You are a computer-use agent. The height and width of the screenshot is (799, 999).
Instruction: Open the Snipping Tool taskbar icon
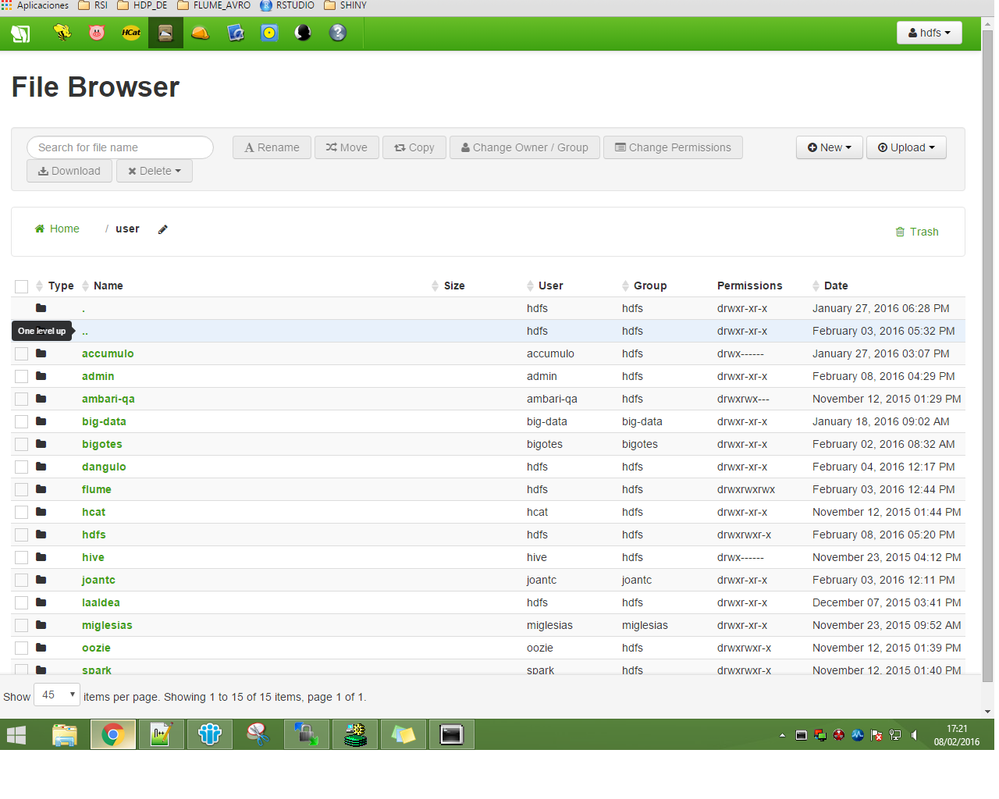pos(258,735)
